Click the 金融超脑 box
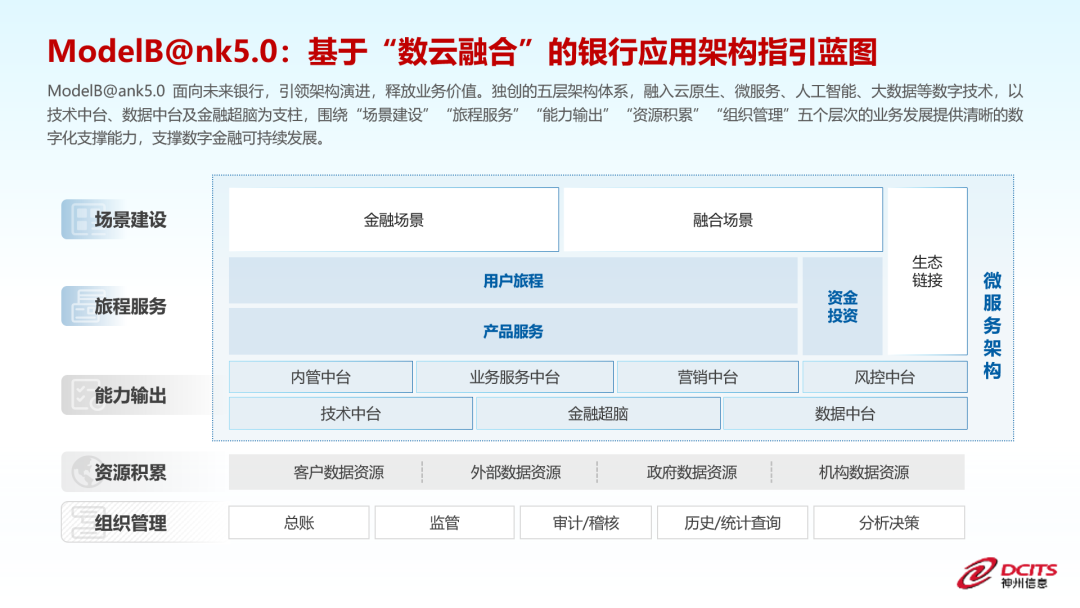This screenshot has height=608, width=1080. click(598, 413)
